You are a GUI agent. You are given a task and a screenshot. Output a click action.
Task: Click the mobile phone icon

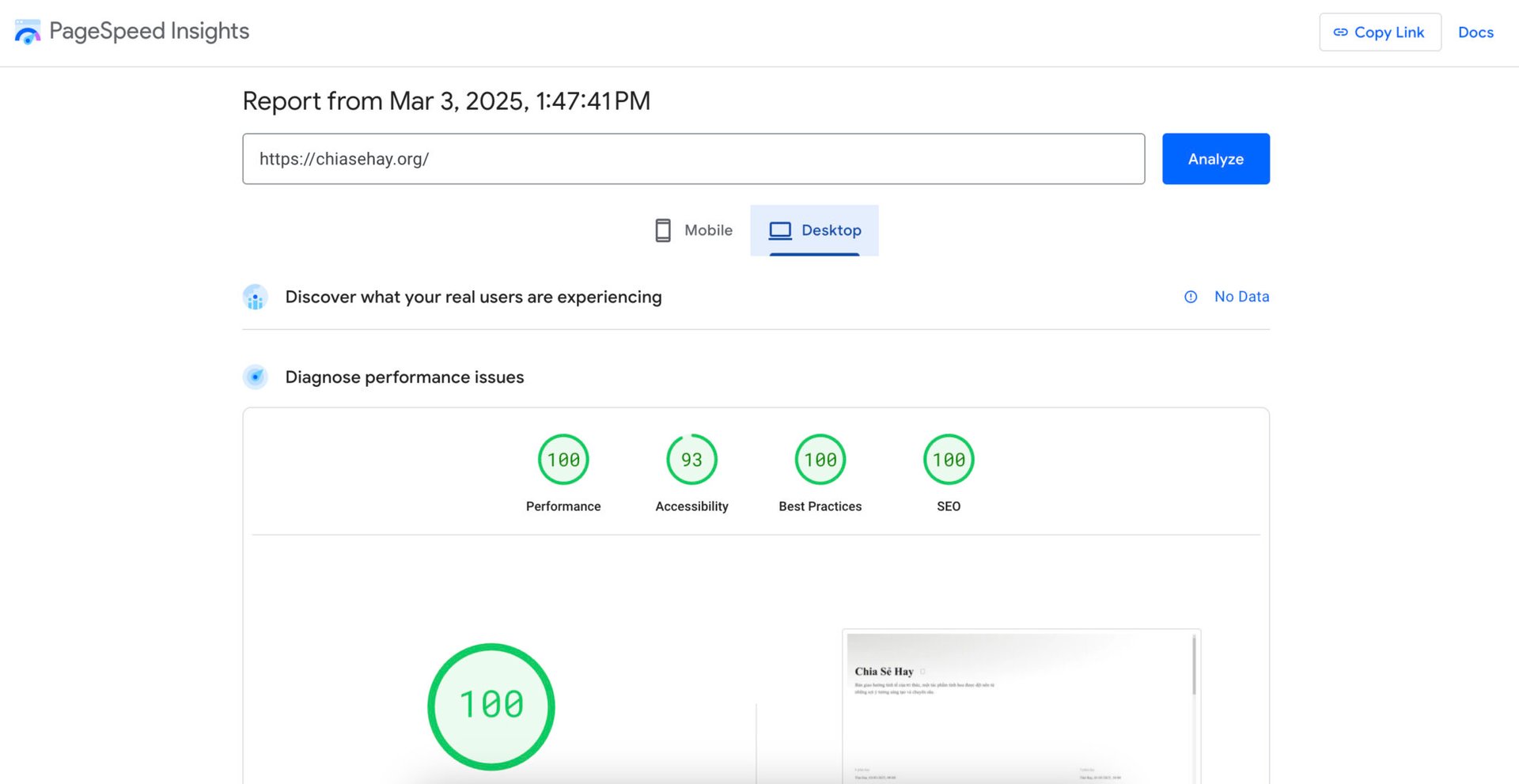(663, 230)
